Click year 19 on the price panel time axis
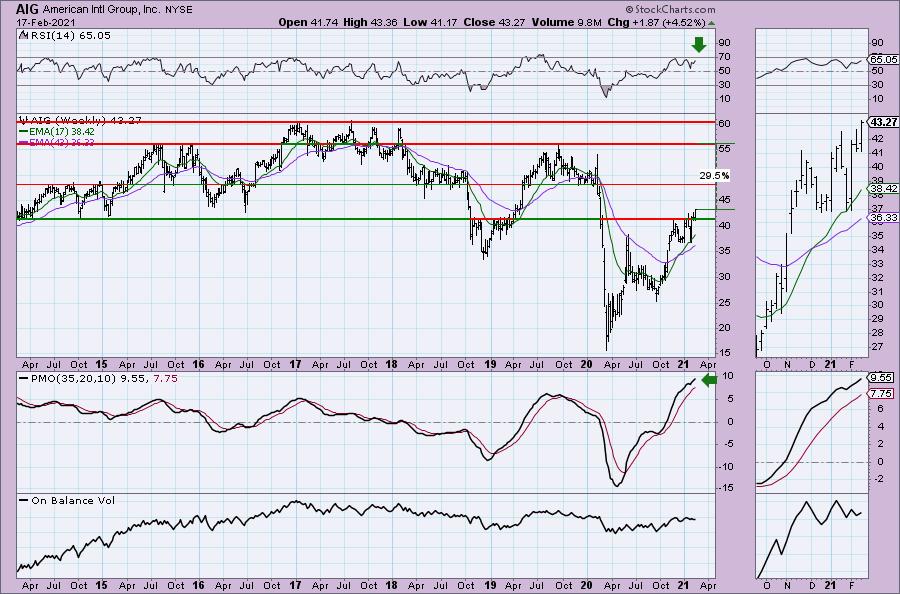 pos(490,364)
